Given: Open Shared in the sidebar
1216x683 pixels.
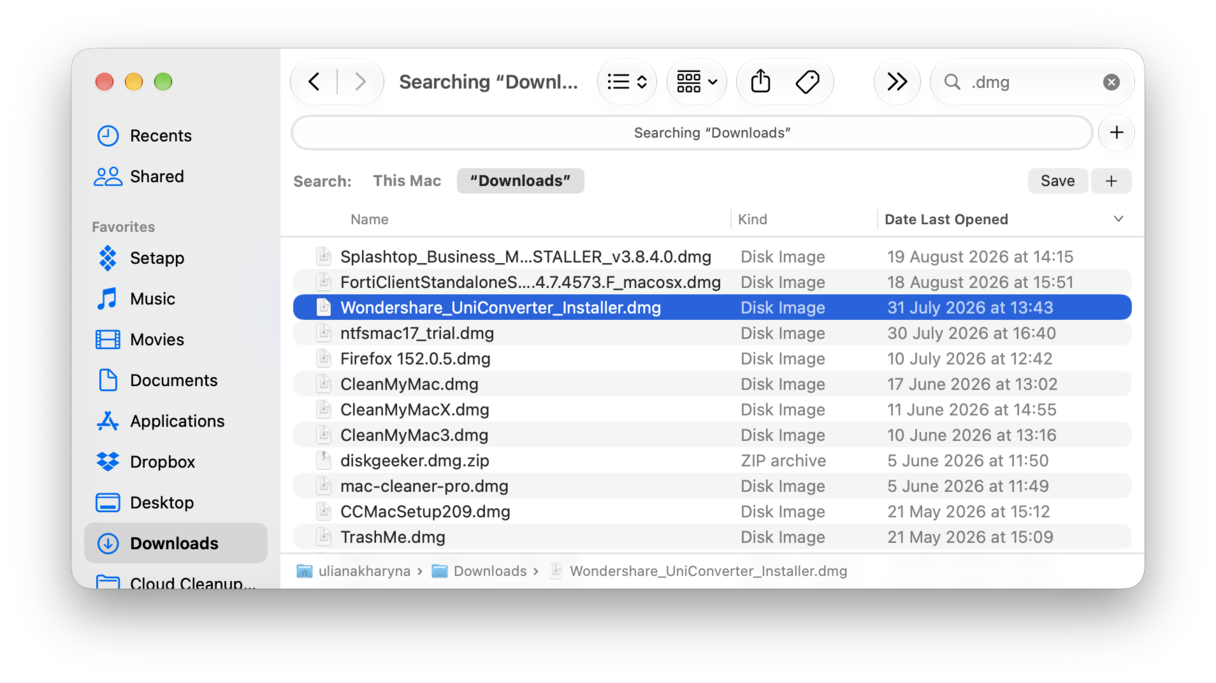Looking at the screenshot, I should [x=175, y=177].
